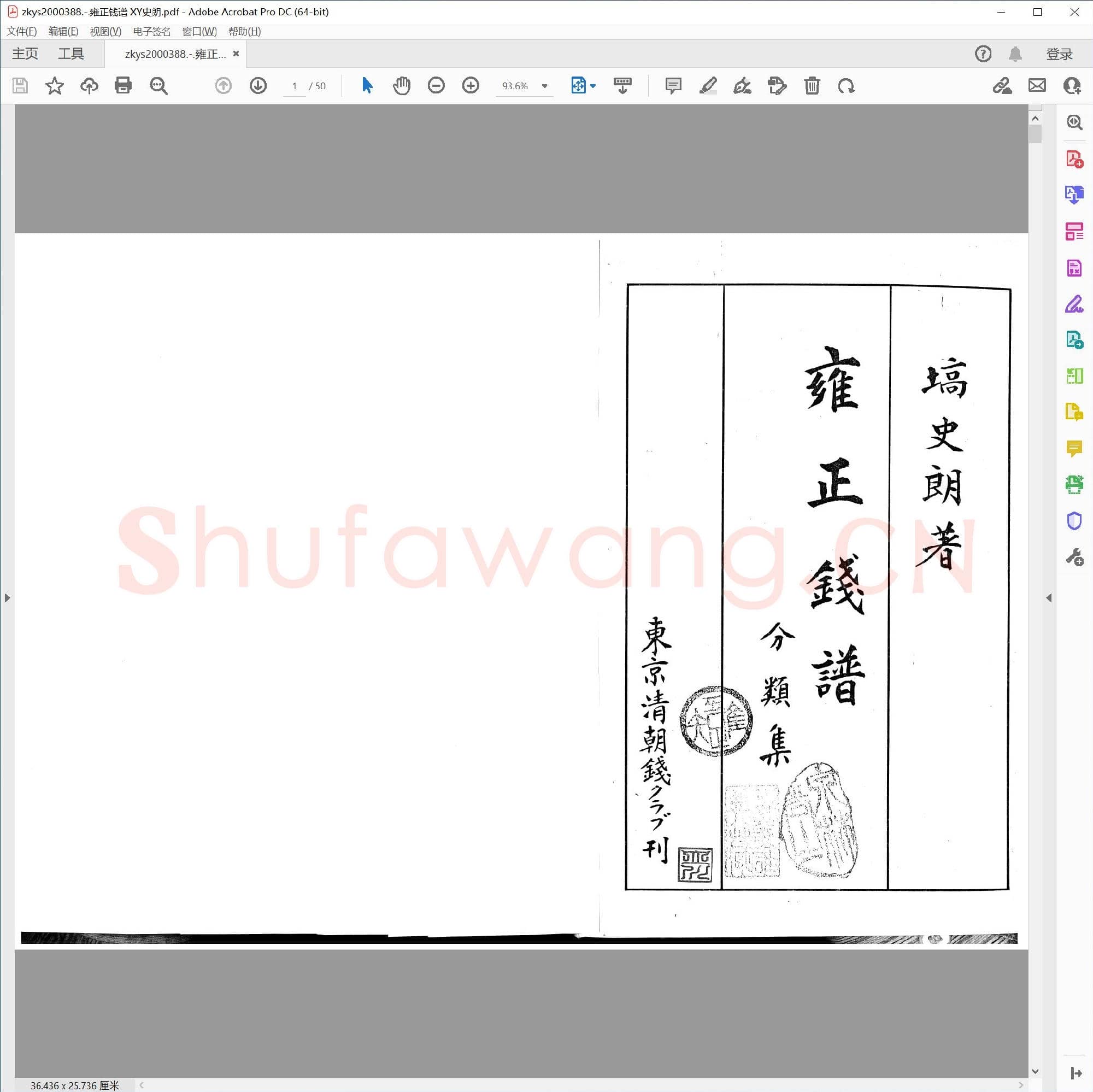Viewport: 1093px width, 1092px height.
Task: Click the 登录 sign-in link
Action: tap(1059, 54)
